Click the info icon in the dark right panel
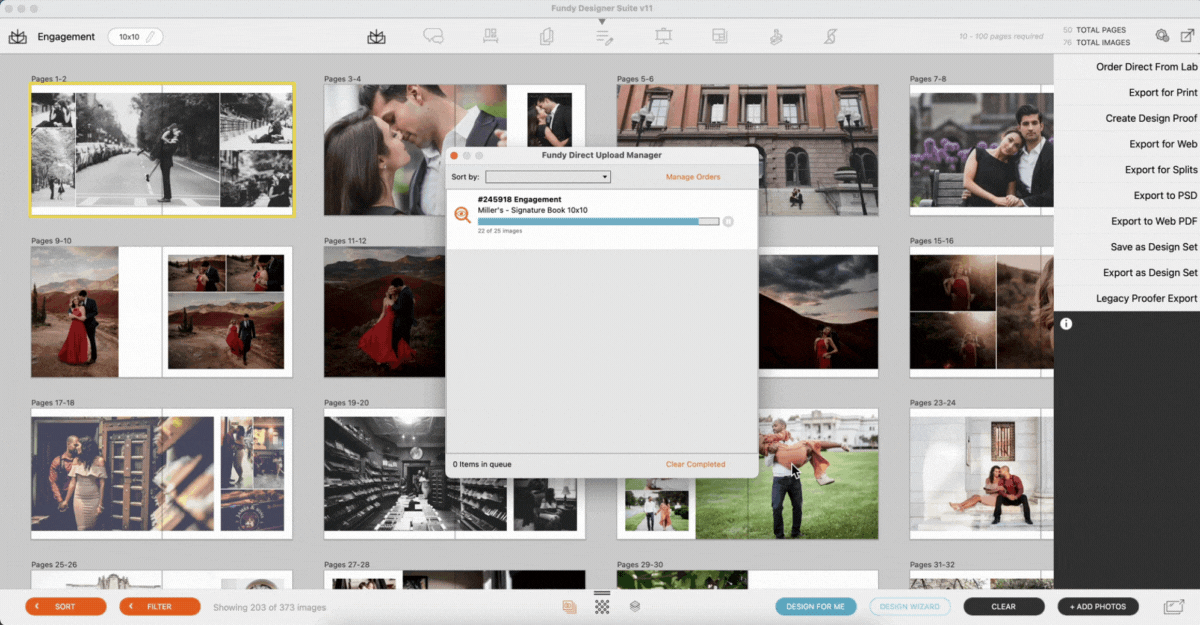Image resolution: width=1200 pixels, height=625 pixels. tap(1066, 324)
